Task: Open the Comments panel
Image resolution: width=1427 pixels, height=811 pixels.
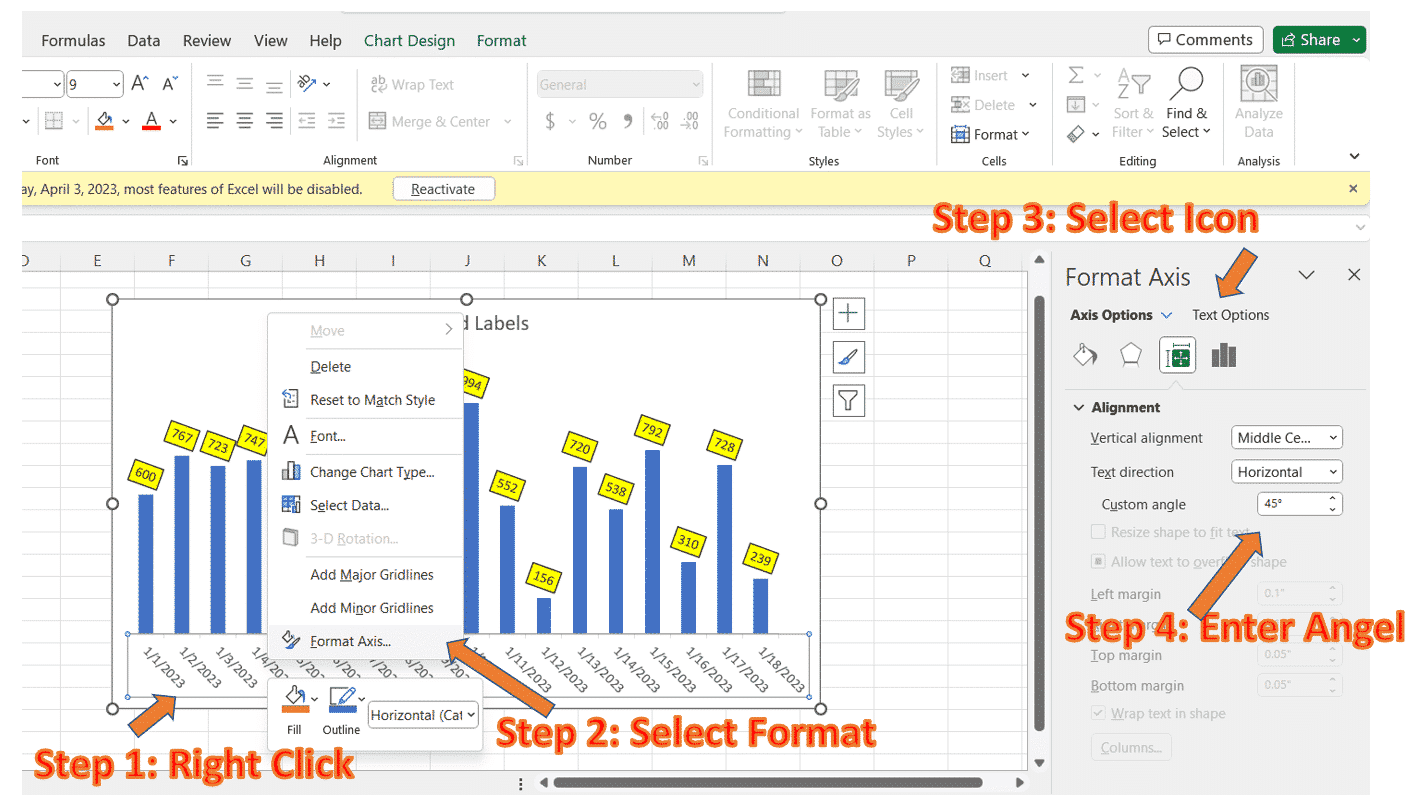Action: tap(1204, 39)
